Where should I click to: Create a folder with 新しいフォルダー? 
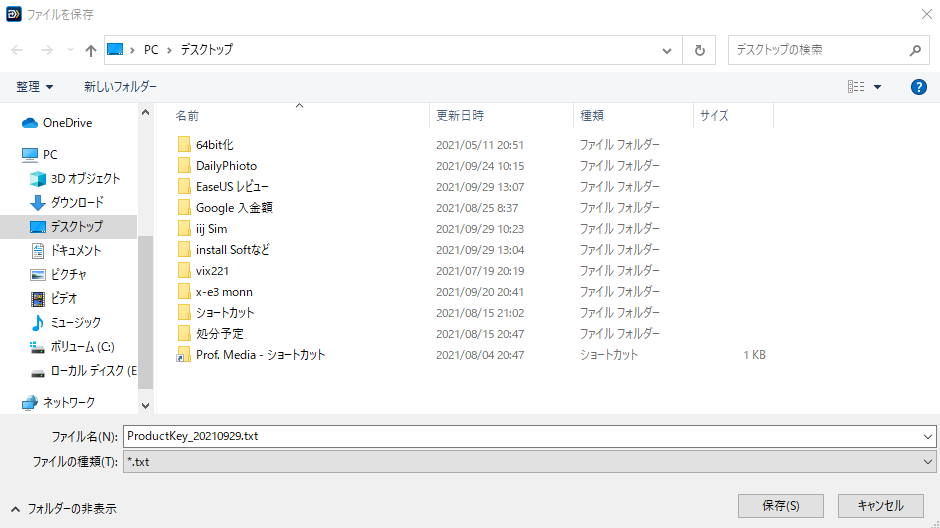click(x=120, y=87)
